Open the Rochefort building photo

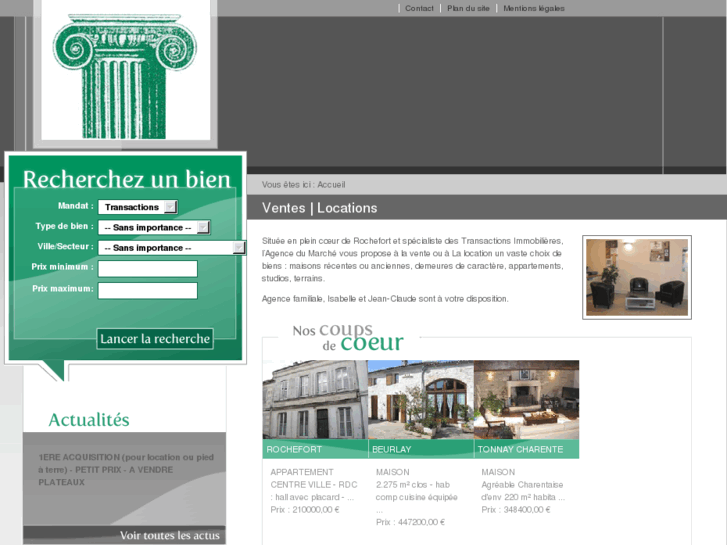[315, 400]
